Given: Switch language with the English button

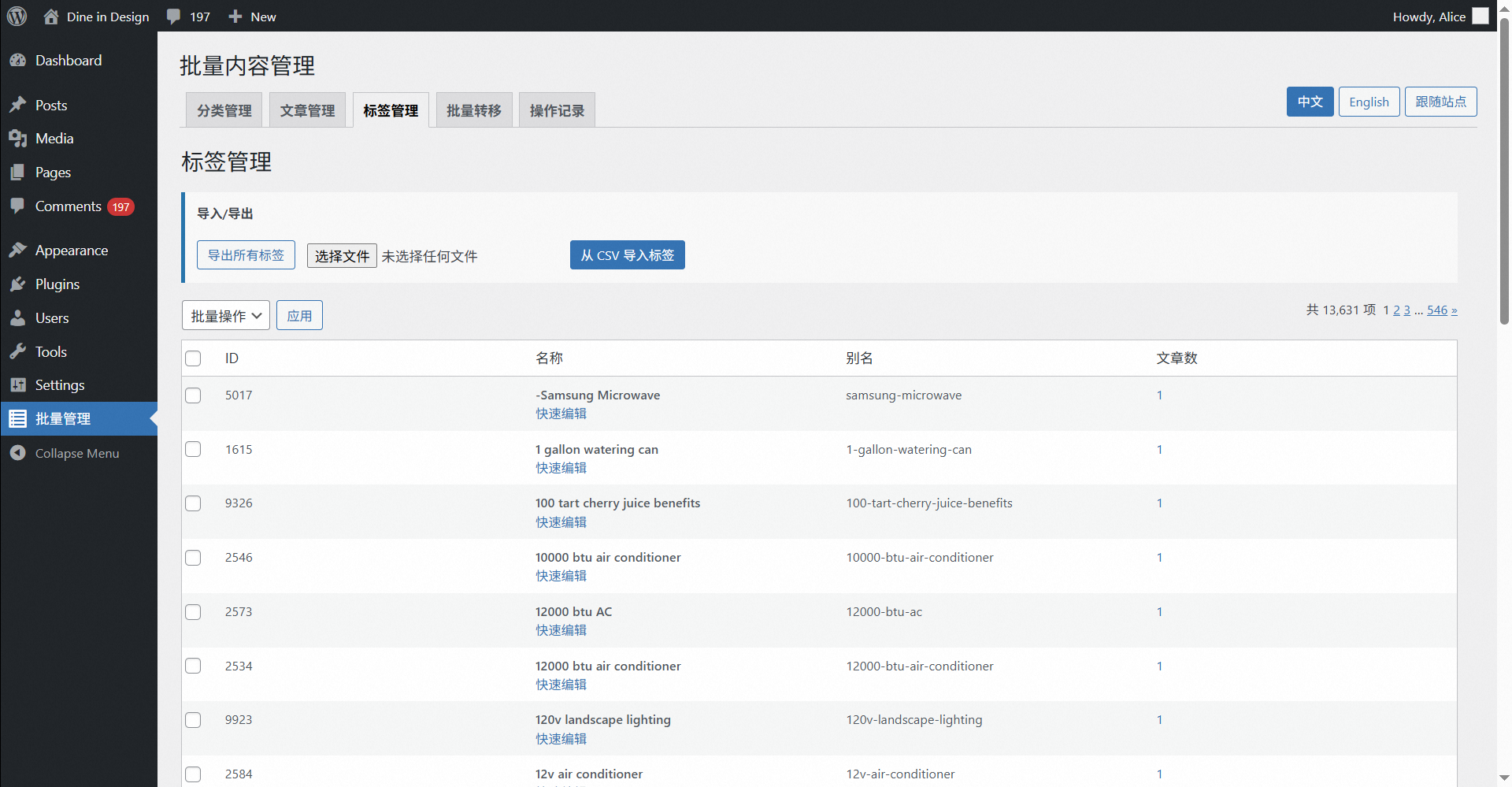Looking at the screenshot, I should (x=1369, y=102).
